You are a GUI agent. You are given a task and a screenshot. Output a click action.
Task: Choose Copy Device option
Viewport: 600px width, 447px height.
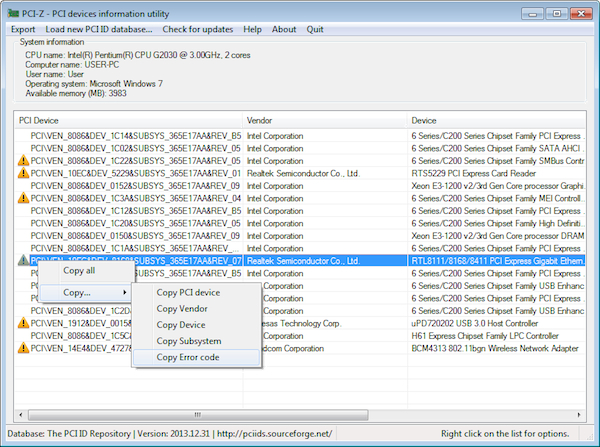coord(196,325)
